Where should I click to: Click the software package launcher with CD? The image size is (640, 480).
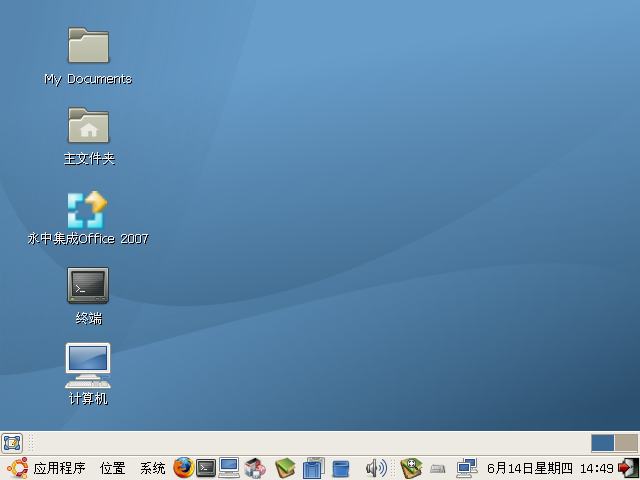(x=255, y=468)
